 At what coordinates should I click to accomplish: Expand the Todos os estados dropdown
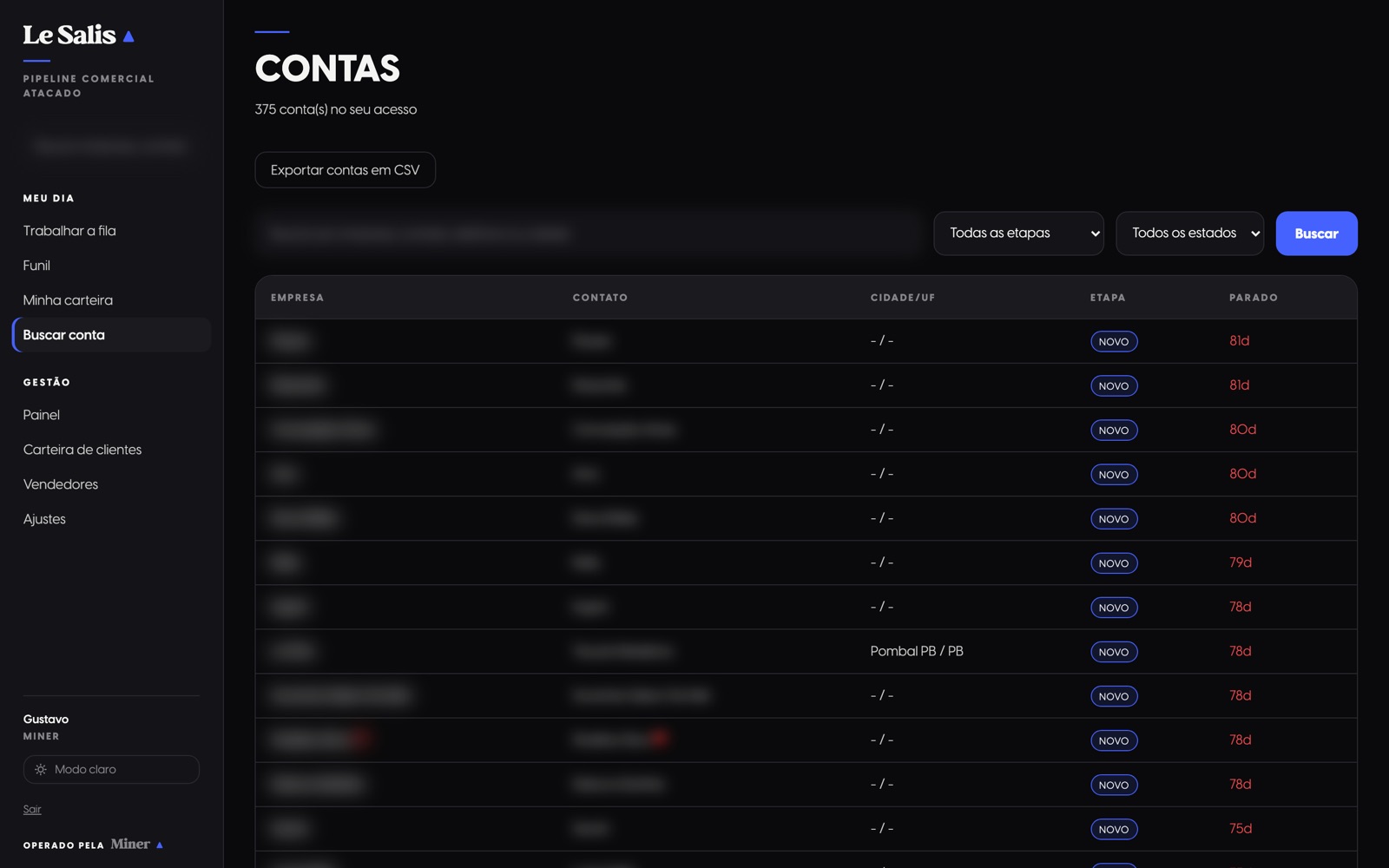pos(1189,233)
